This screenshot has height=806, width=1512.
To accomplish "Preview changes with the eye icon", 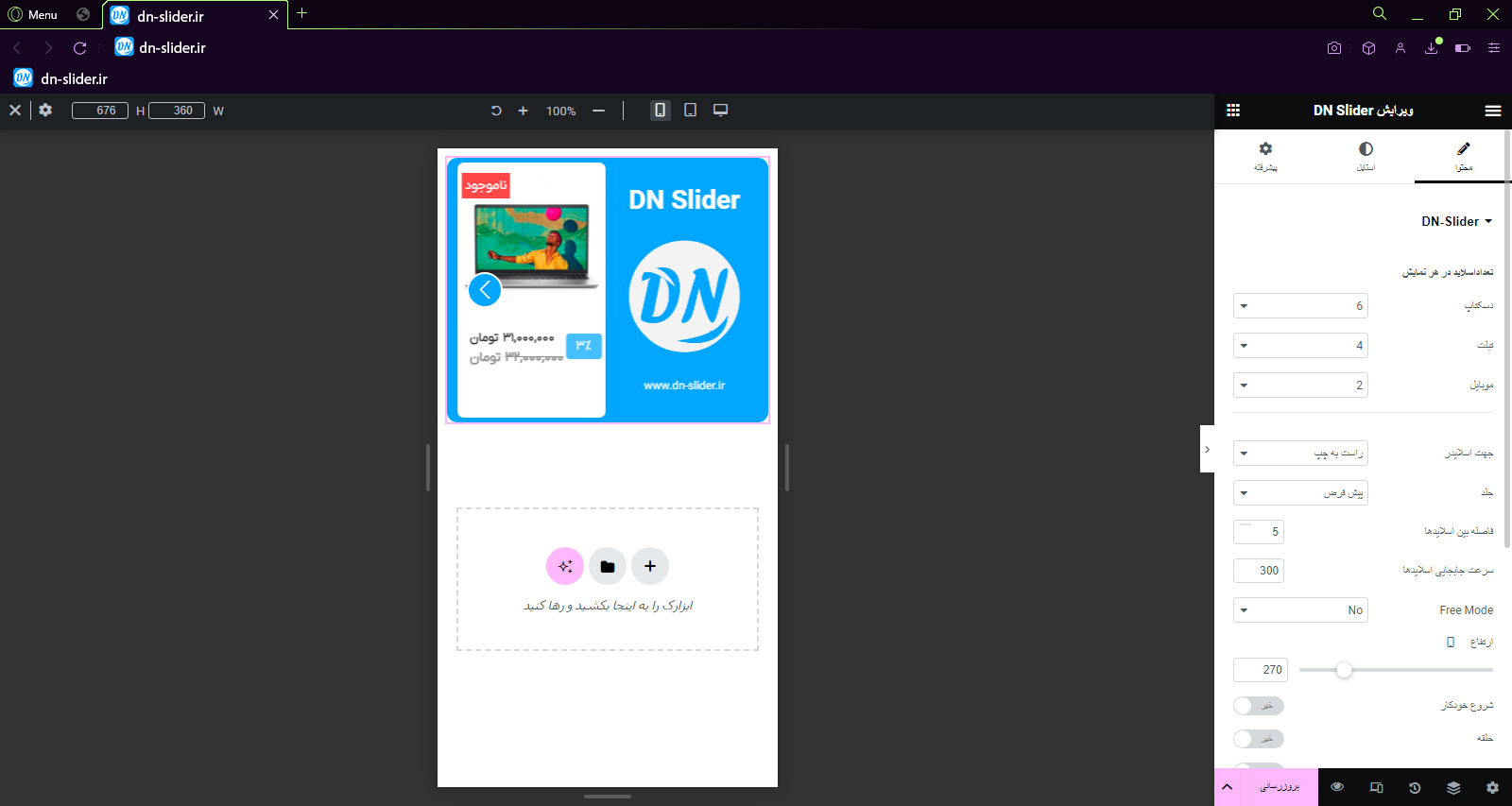I will (x=1337, y=787).
